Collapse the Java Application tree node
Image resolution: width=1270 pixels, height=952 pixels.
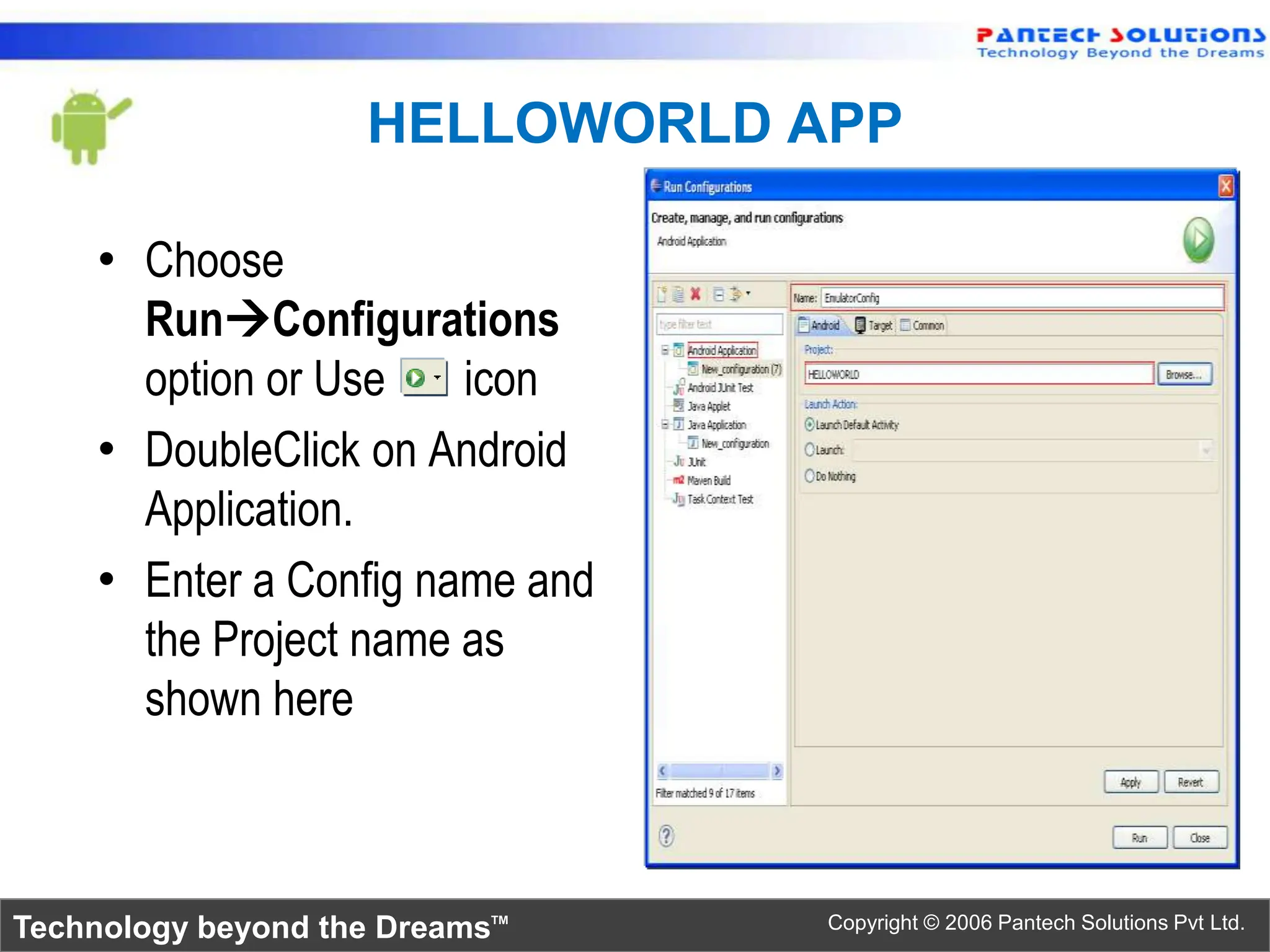[664, 425]
